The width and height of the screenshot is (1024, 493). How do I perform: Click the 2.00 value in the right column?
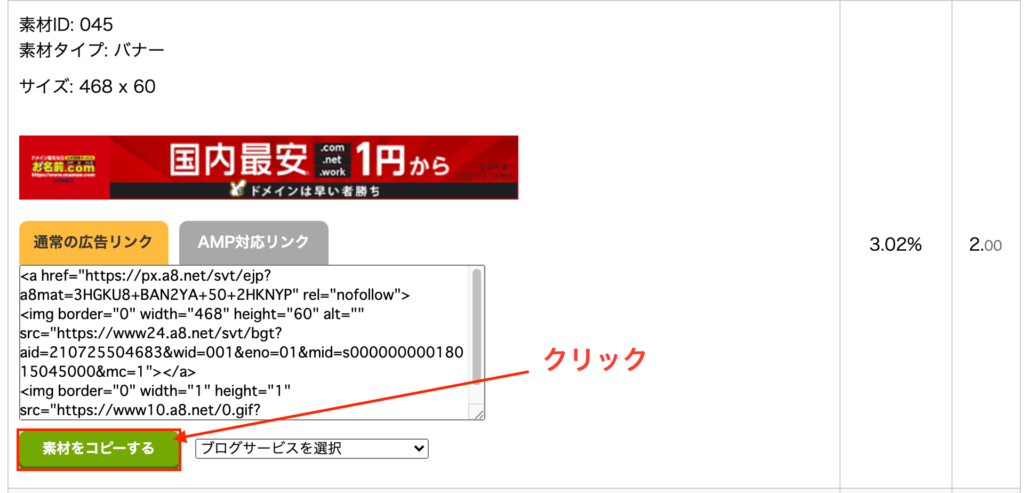point(985,245)
